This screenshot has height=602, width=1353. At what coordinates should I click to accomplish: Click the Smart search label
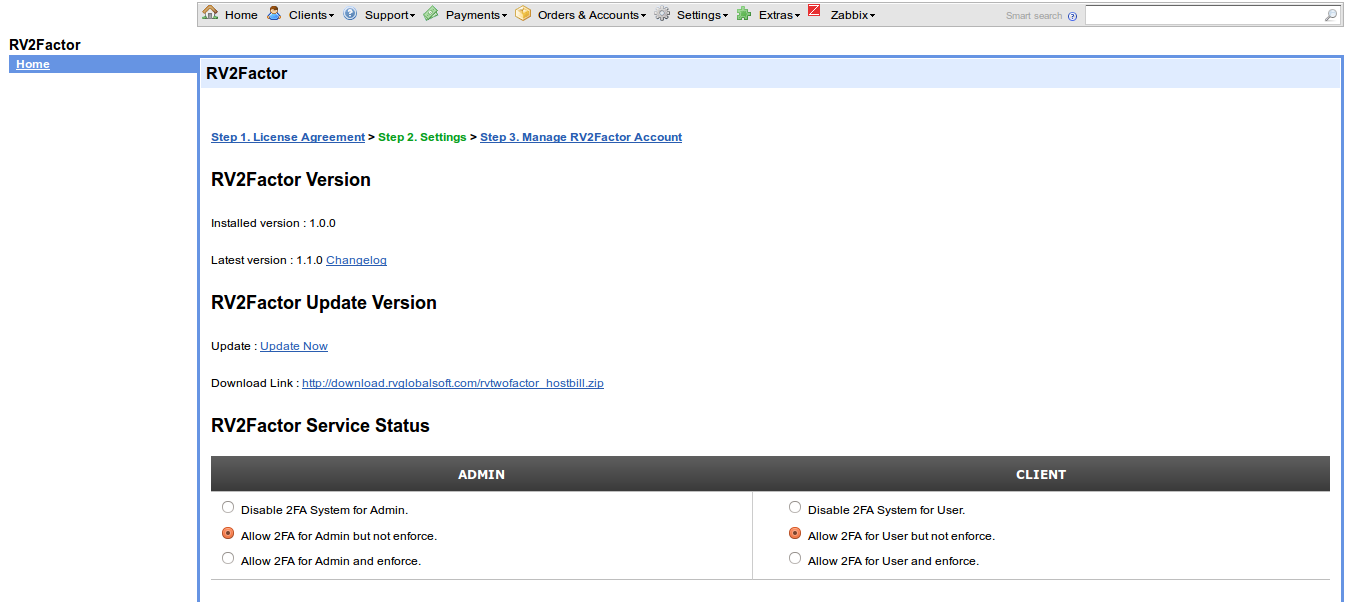pos(1034,16)
